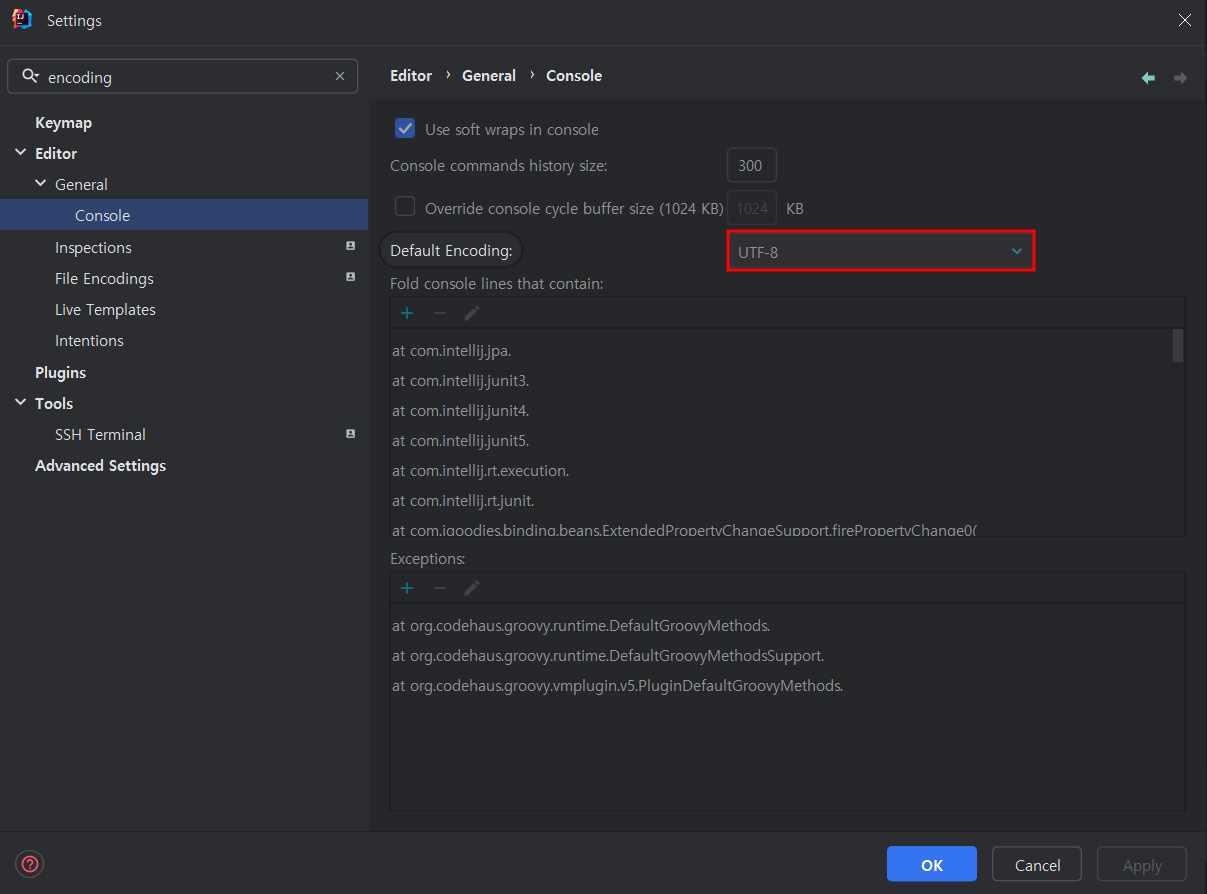Open the help question mark icon
The height and width of the screenshot is (894, 1207).
30,864
